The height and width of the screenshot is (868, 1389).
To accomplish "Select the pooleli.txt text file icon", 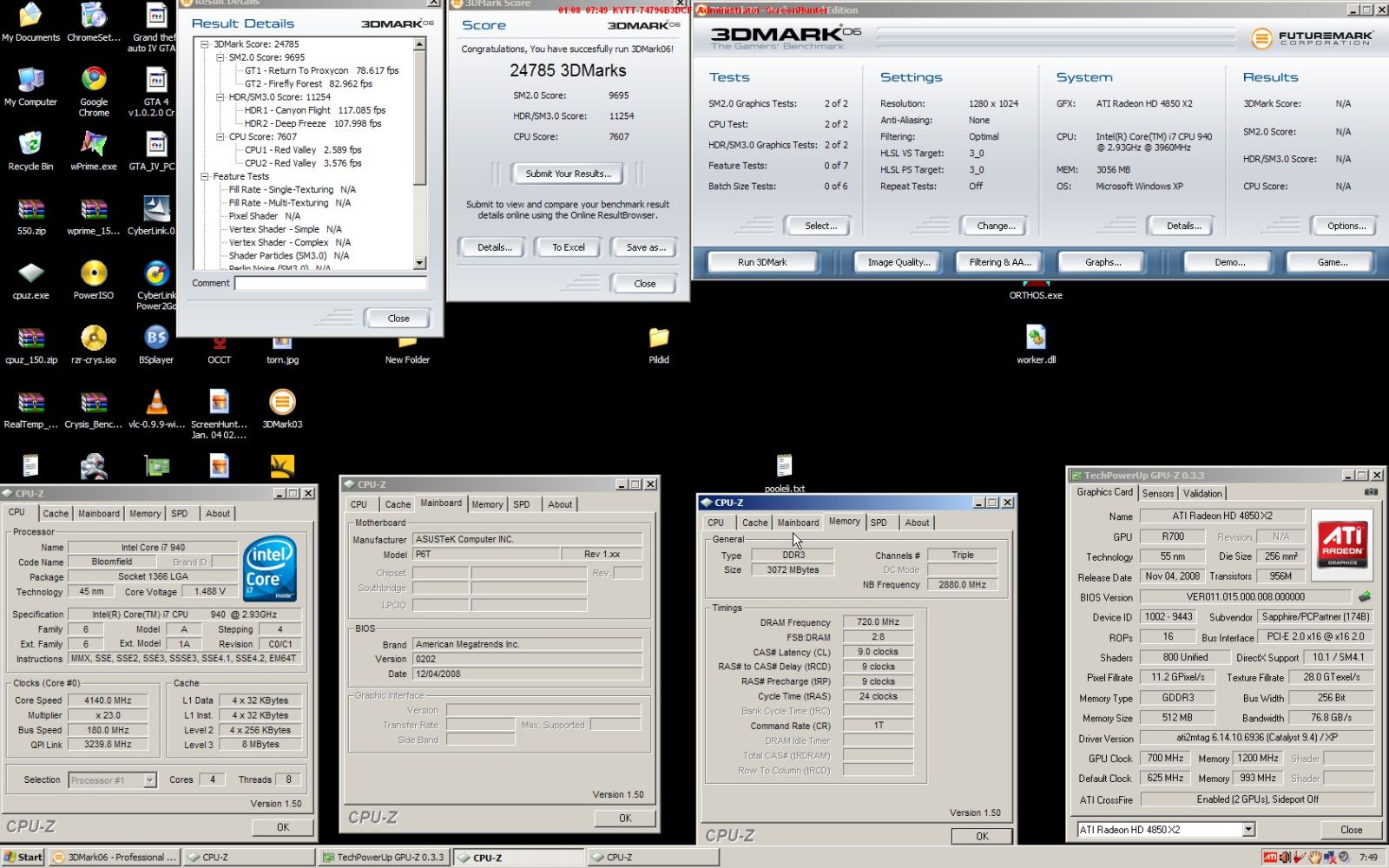I will click(x=784, y=473).
